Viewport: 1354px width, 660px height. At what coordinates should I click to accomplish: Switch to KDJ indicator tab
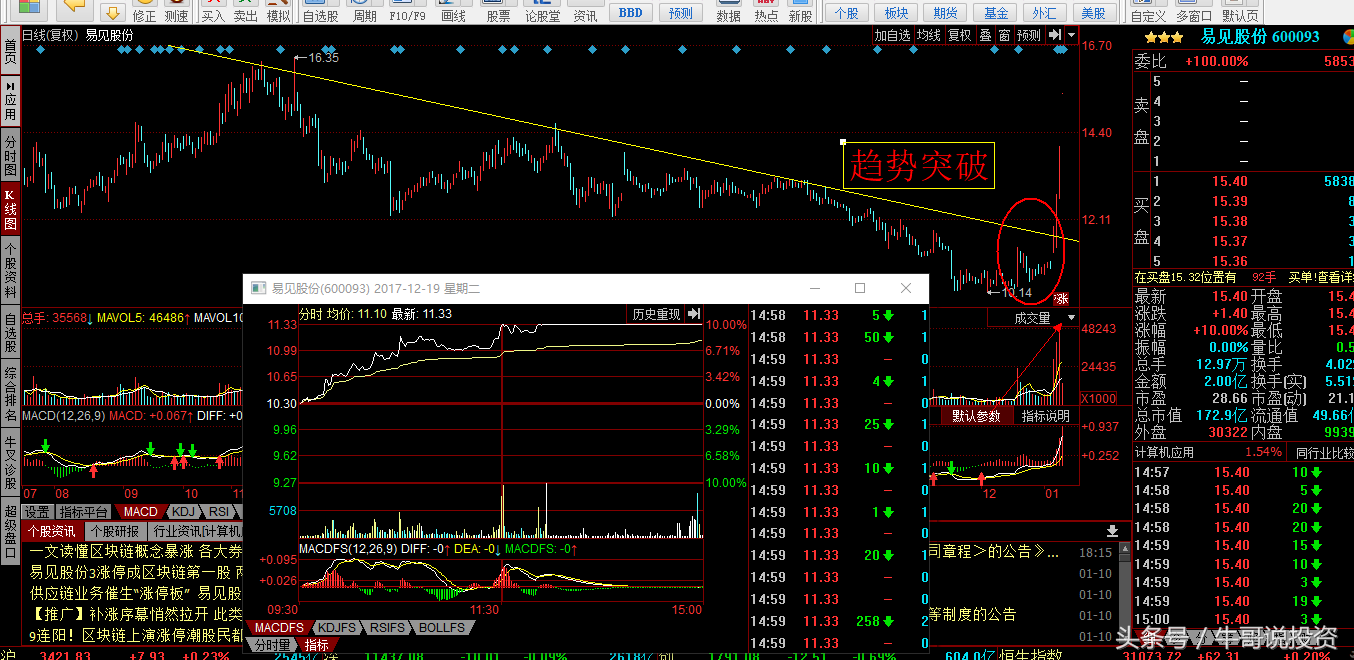184,511
